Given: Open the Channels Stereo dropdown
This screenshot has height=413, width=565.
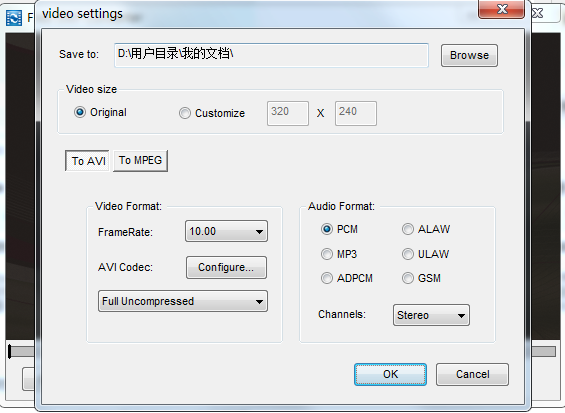Looking at the screenshot, I should tap(431, 315).
